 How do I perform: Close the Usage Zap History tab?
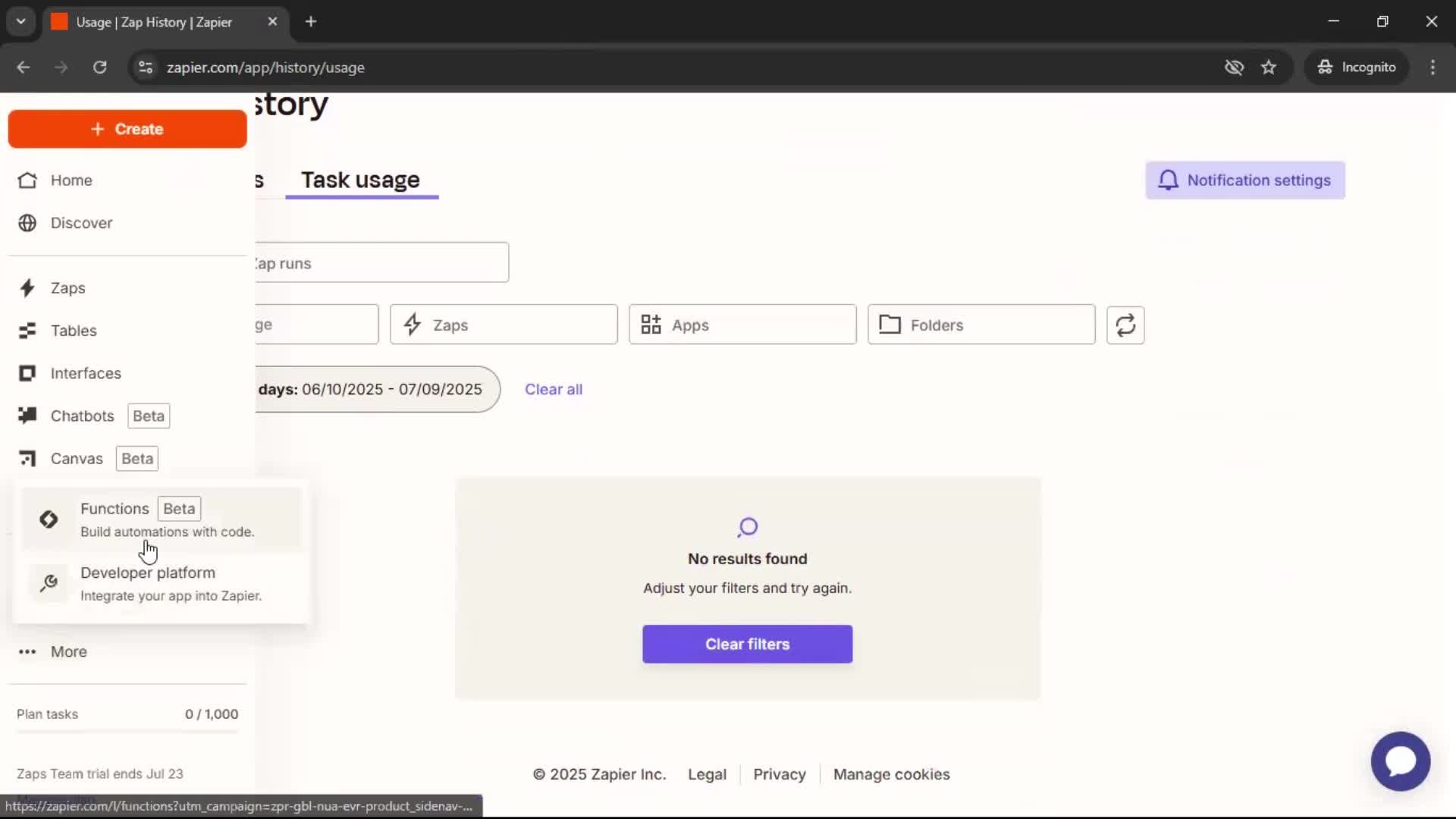point(273,22)
